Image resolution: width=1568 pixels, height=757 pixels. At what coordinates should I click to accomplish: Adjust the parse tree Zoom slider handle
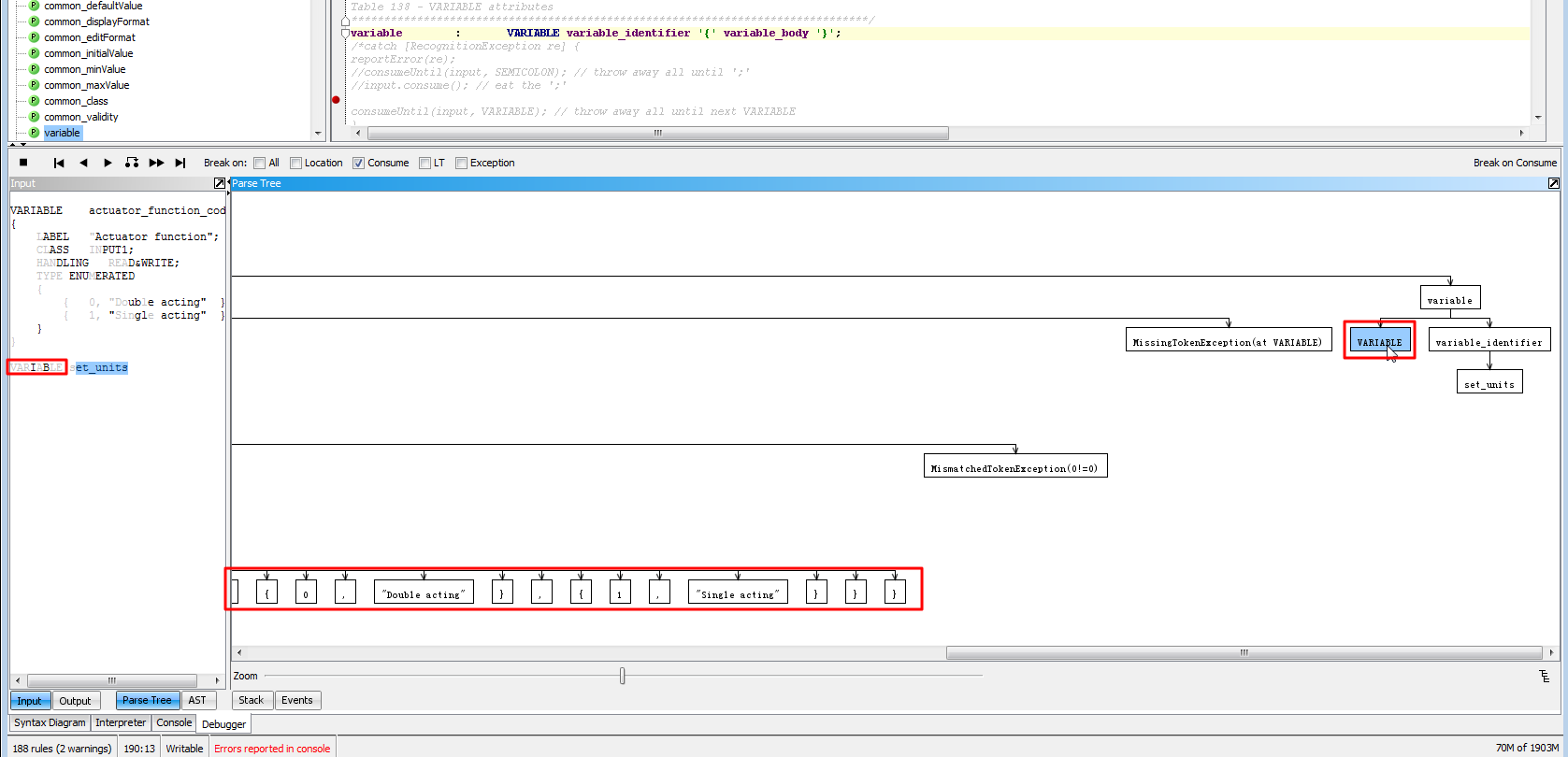[622, 676]
